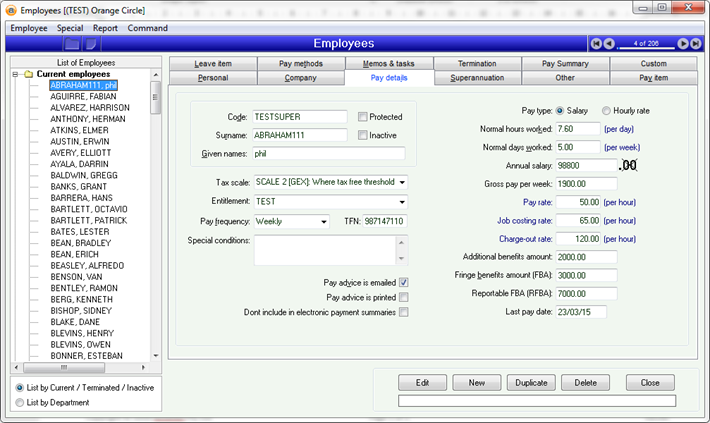Jump to the last employee record
Viewport: 710px width, 423px height.
(696, 44)
